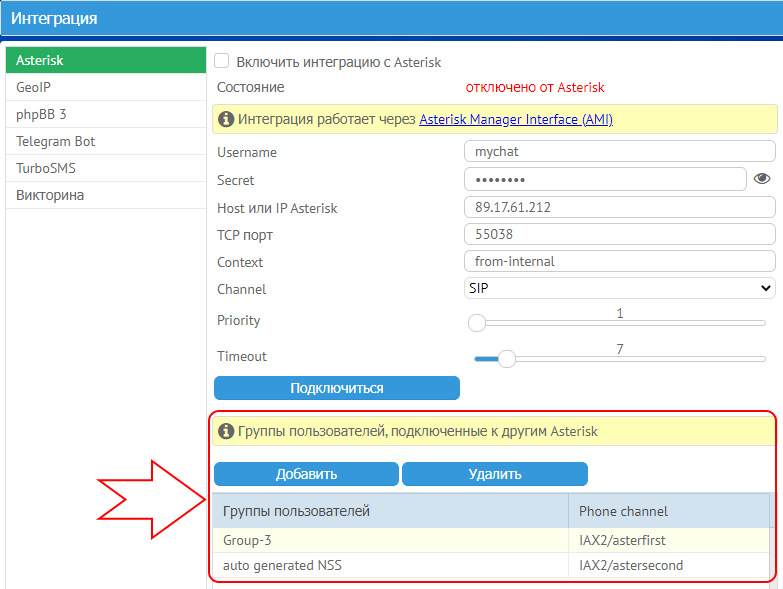Image resolution: width=783 pixels, height=589 pixels.
Task: Click info icon beside AMI integration notice
Action: pos(226,120)
